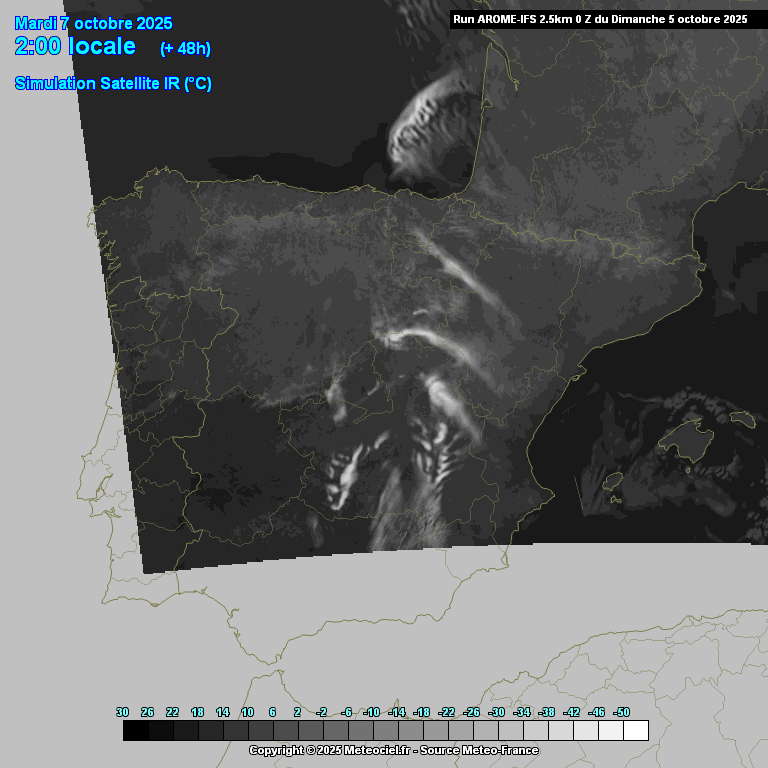Select the -30°C gray scale swatch
768x768 pixels.
[x=510, y=730]
